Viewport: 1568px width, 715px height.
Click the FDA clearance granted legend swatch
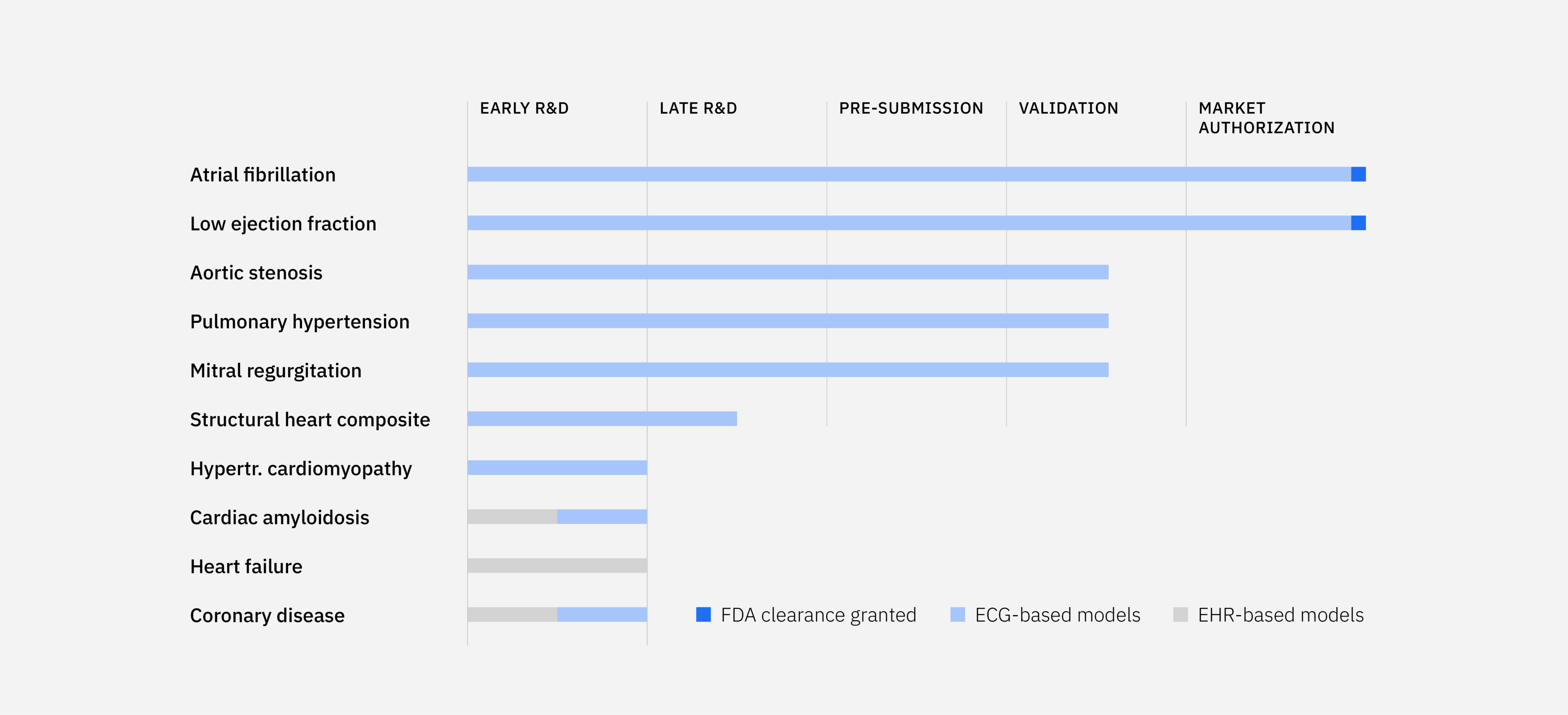click(703, 615)
